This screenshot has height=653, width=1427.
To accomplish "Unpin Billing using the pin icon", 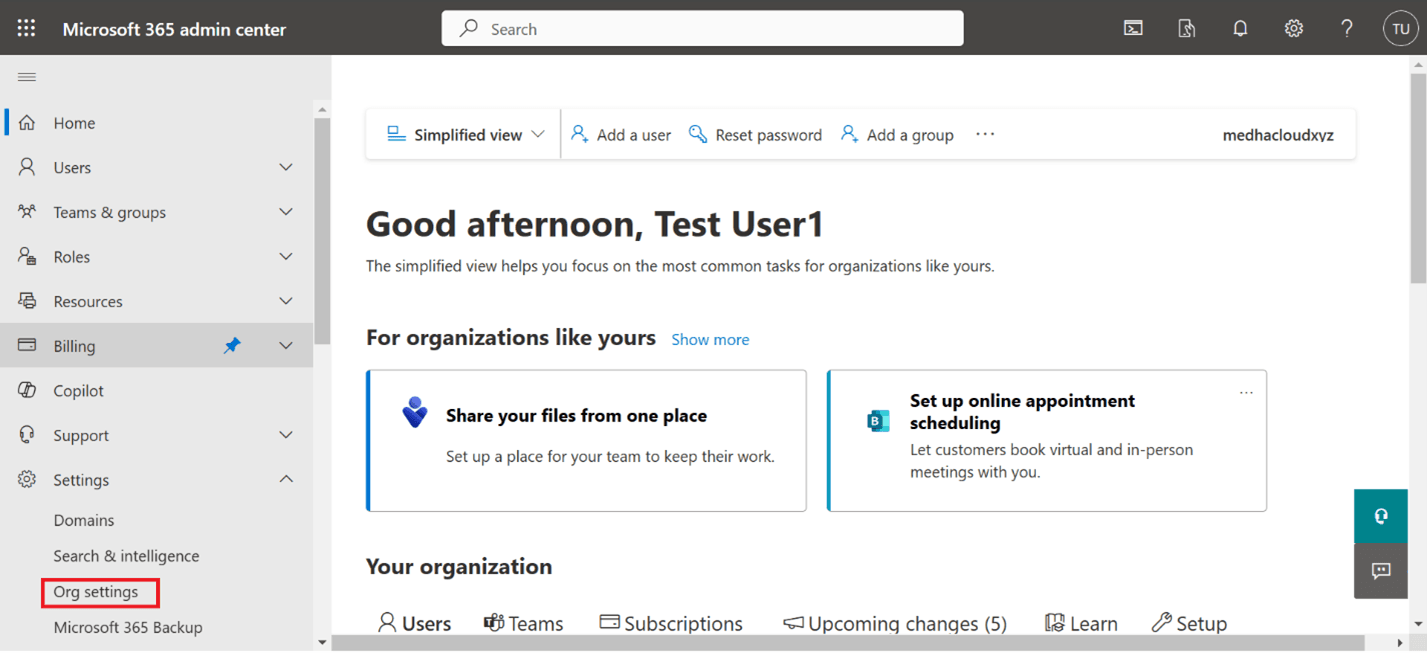I will click(232, 345).
